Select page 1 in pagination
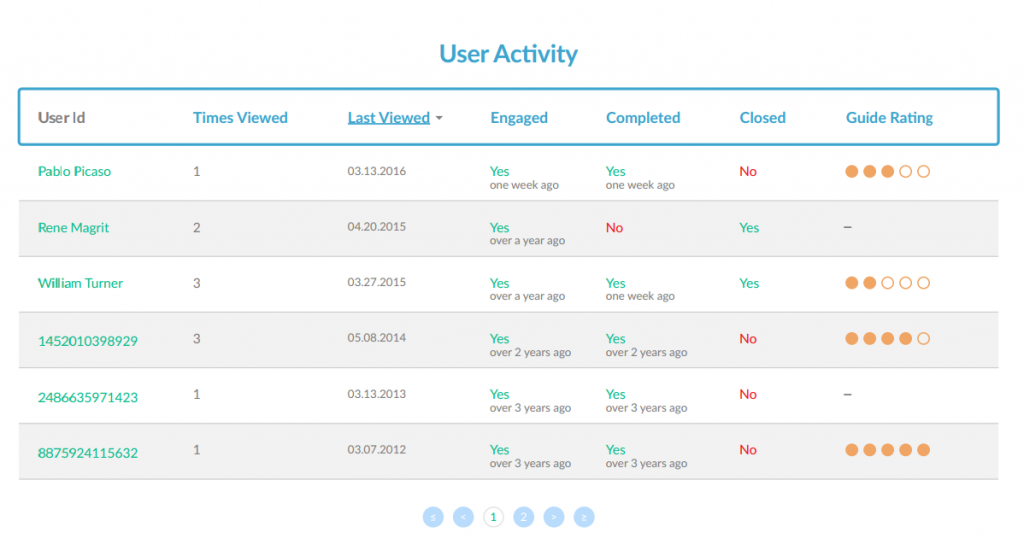This screenshot has width=1024, height=550. [x=493, y=517]
